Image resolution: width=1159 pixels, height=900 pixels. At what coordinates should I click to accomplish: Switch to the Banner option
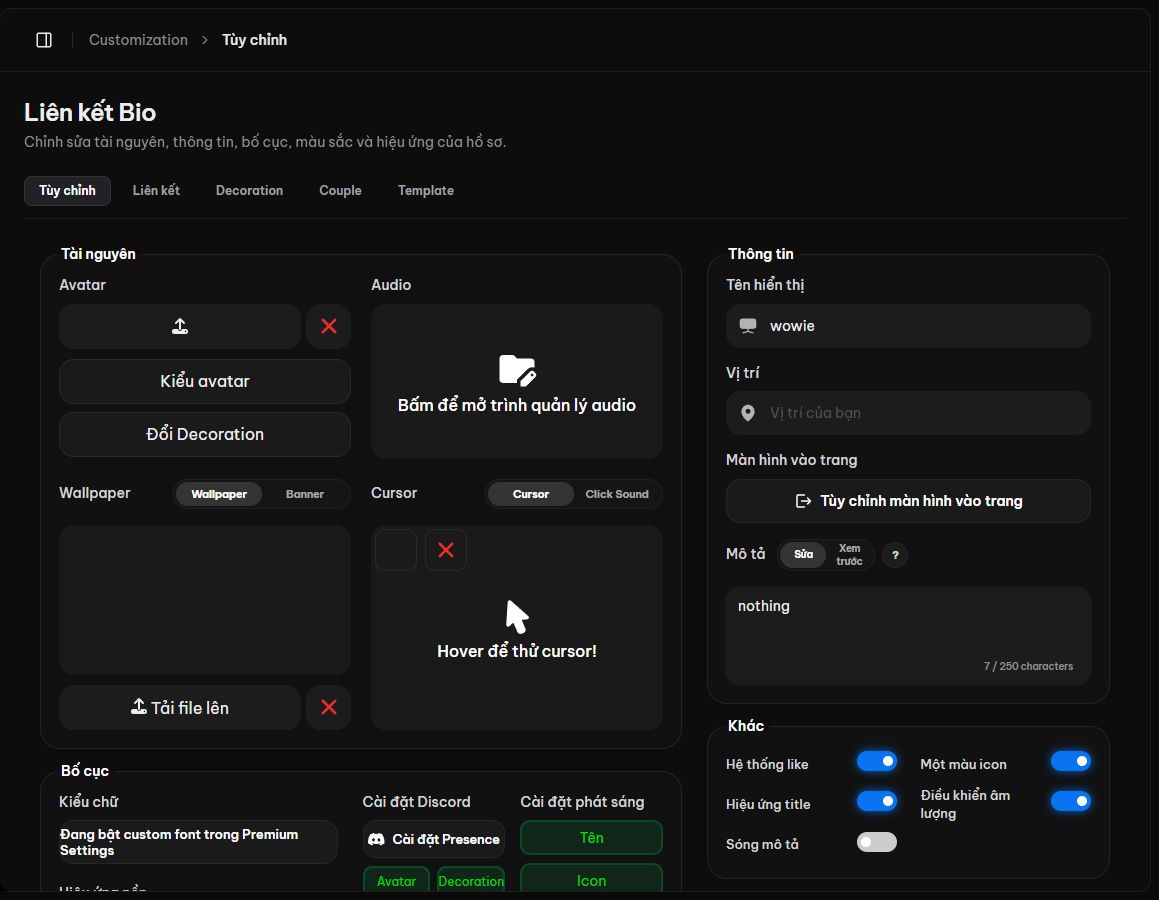coord(305,494)
